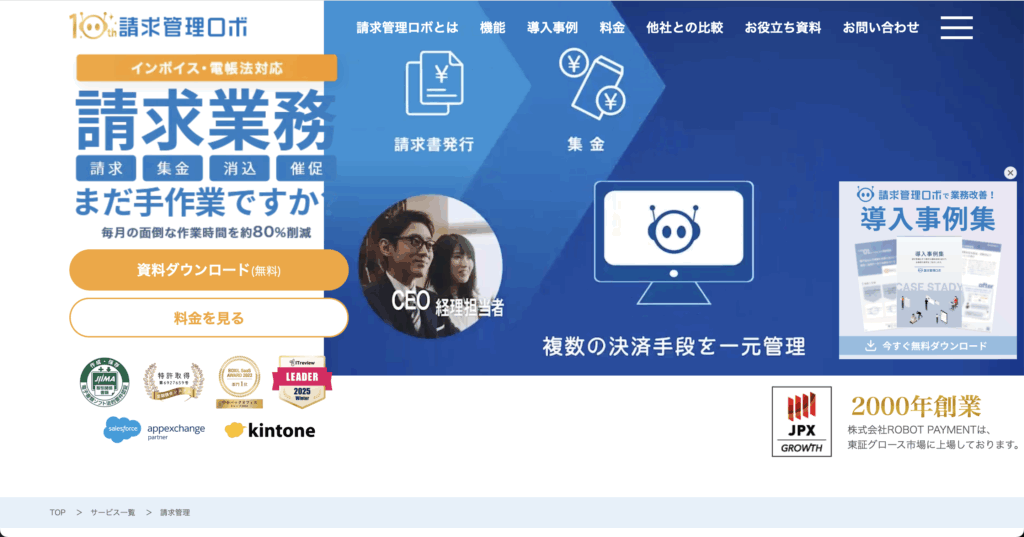Click 今すぐ無料ダウンロード in the popup
The height and width of the screenshot is (537, 1024).
(x=927, y=346)
